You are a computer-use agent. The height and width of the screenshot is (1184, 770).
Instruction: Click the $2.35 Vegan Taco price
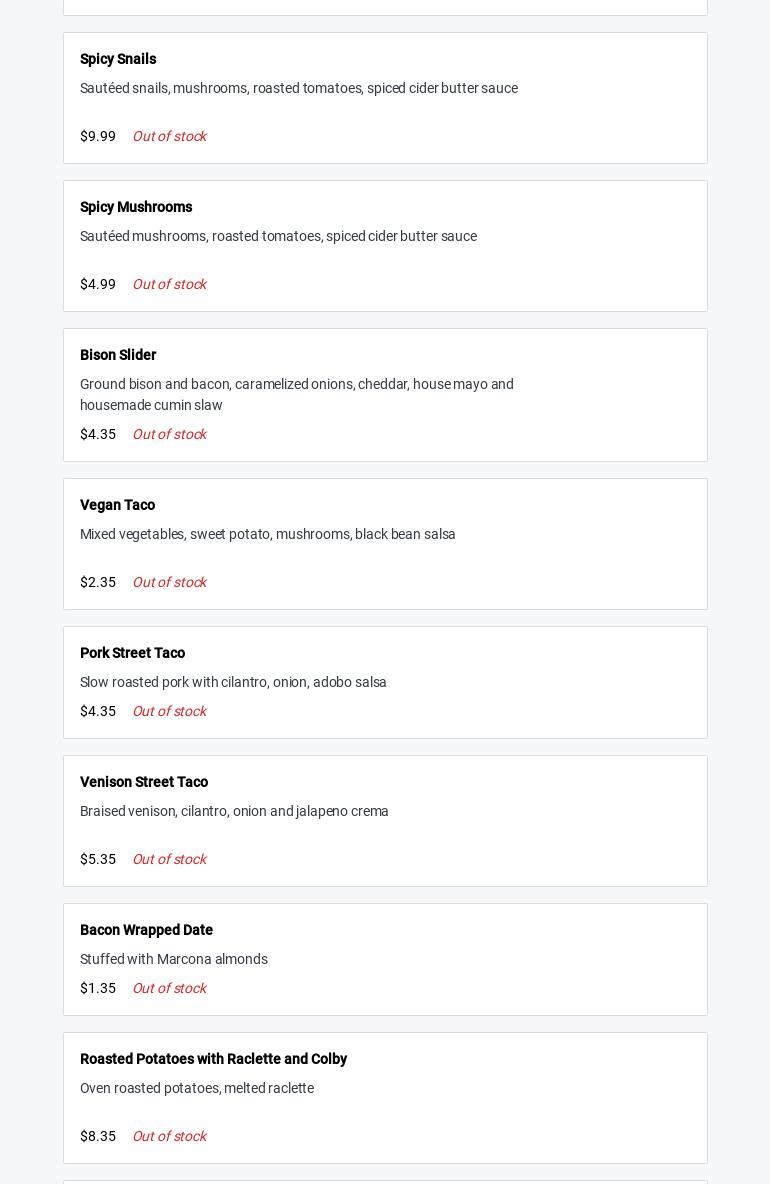(x=98, y=582)
